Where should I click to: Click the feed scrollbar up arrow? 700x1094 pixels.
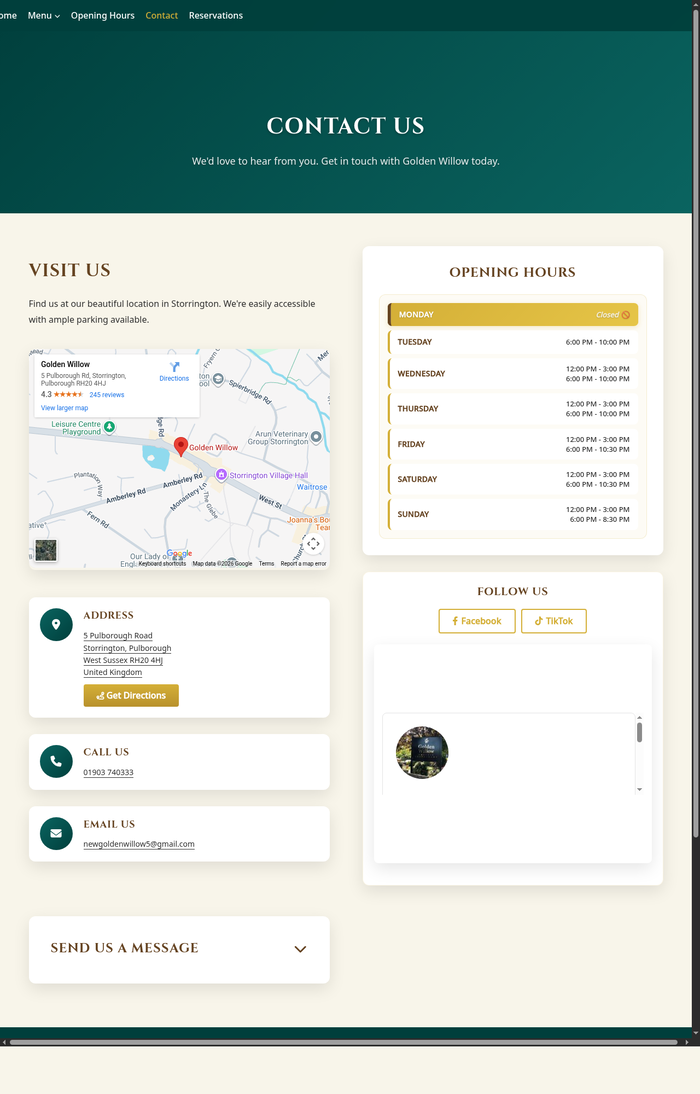coord(639,718)
